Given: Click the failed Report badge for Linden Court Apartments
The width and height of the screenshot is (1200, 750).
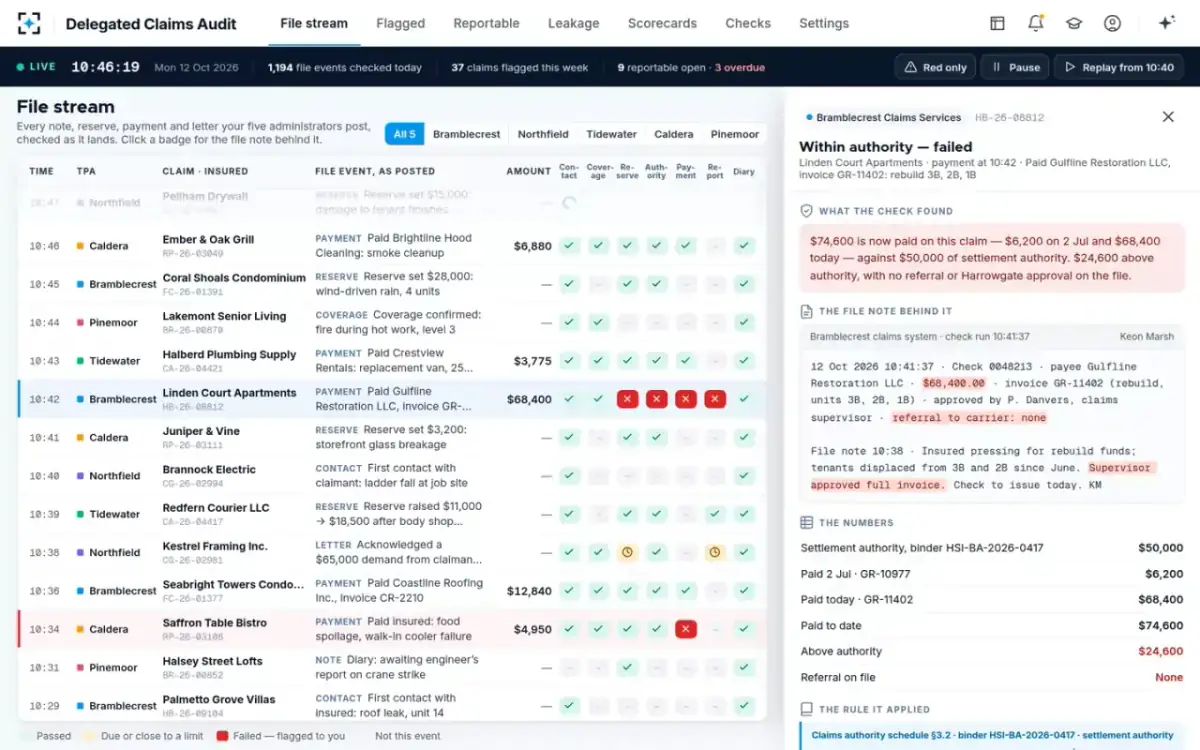Looking at the screenshot, I should coord(714,399).
